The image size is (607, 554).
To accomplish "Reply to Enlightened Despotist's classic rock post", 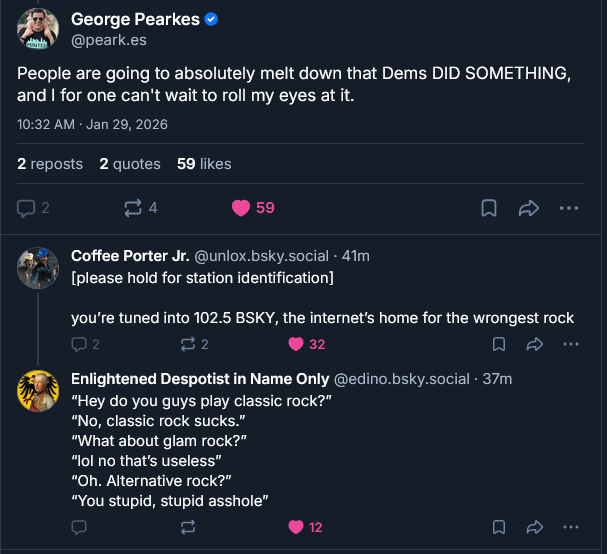I will [x=80, y=527].
